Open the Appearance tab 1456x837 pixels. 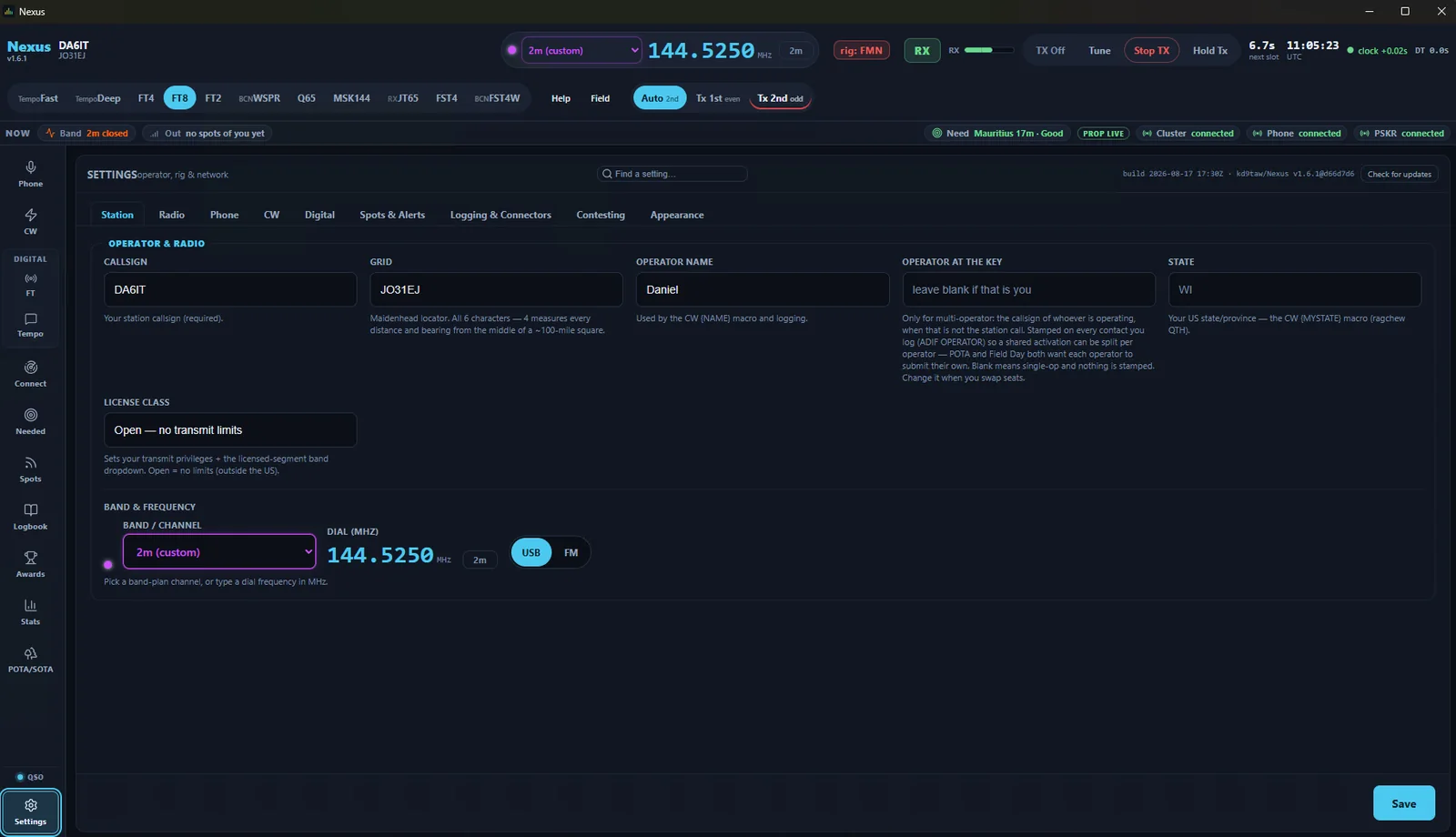[x=677, y=215]
